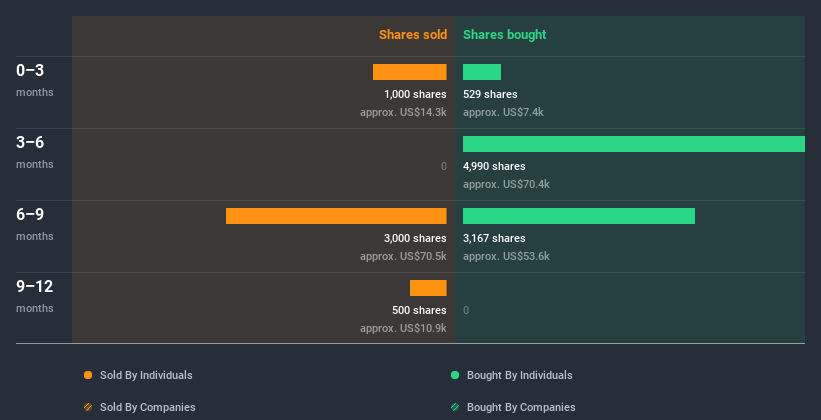
Task: Click the 9–12 months row label
Action: (x=35, y=296)
